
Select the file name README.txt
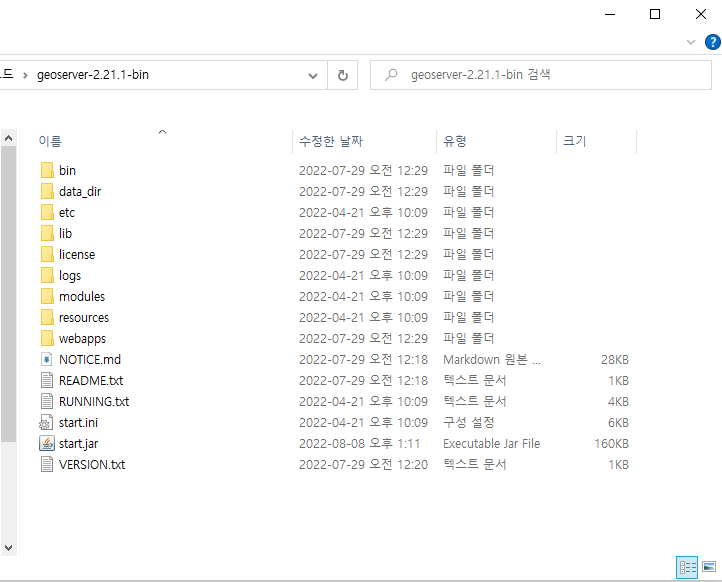click(91, 381)
